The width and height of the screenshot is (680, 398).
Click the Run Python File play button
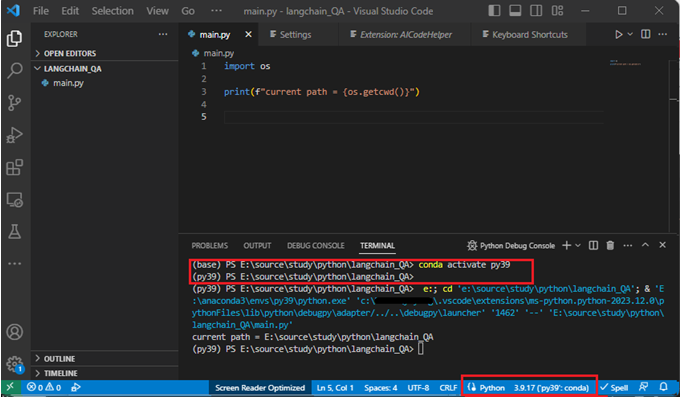tap(618, 34)
